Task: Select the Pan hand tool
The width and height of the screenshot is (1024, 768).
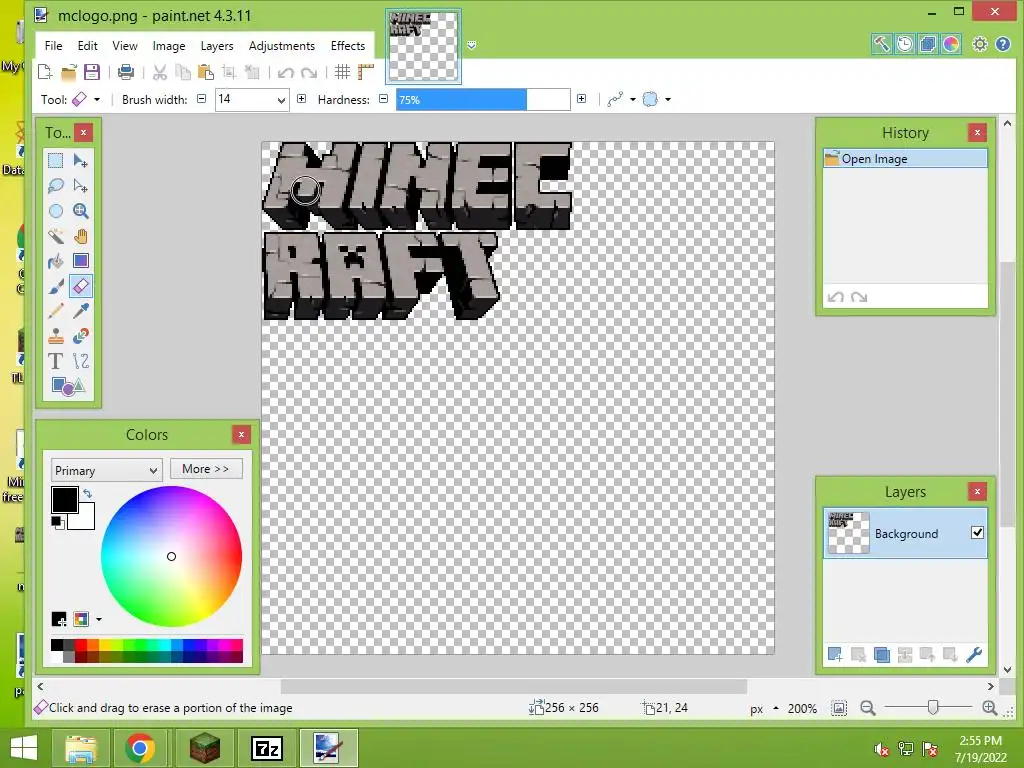Action: [x=80, y=236]
